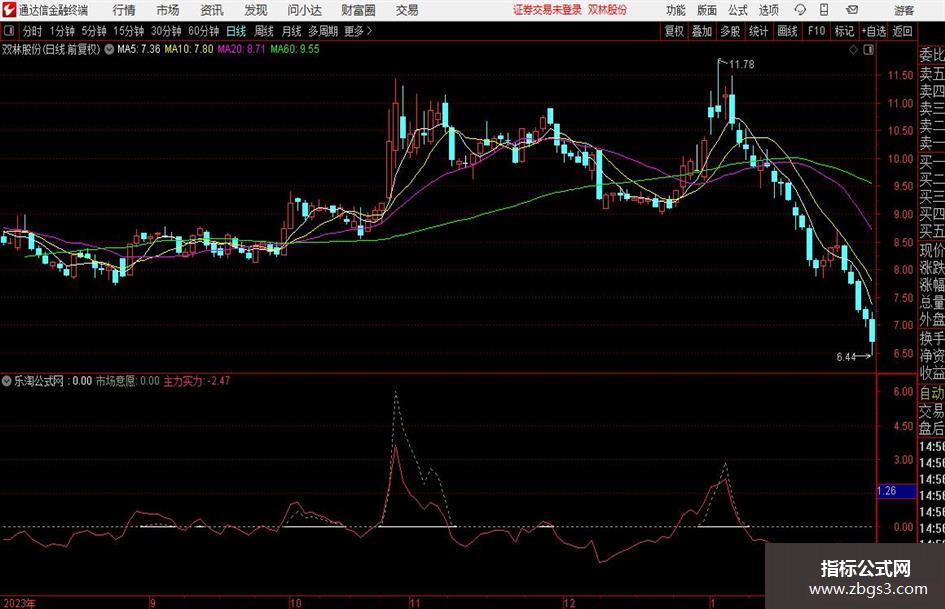Open the 多周期 multi-period view
945x609 pixels.
[x=323, y=31]
